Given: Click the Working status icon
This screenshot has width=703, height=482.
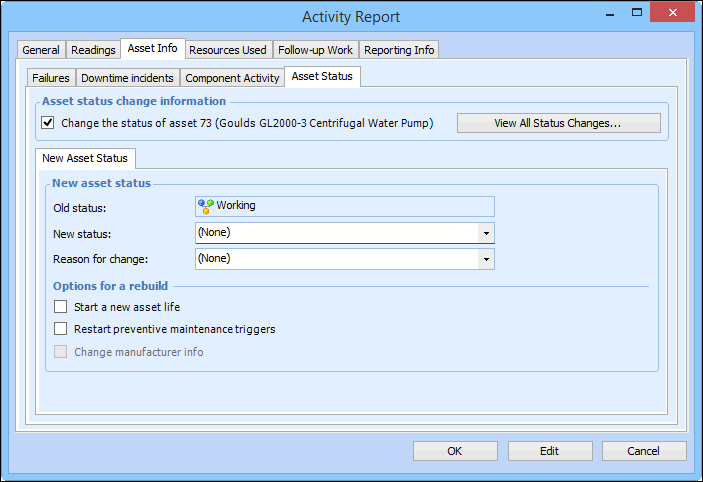Looking at the screenshot, I should pos(205,206).
